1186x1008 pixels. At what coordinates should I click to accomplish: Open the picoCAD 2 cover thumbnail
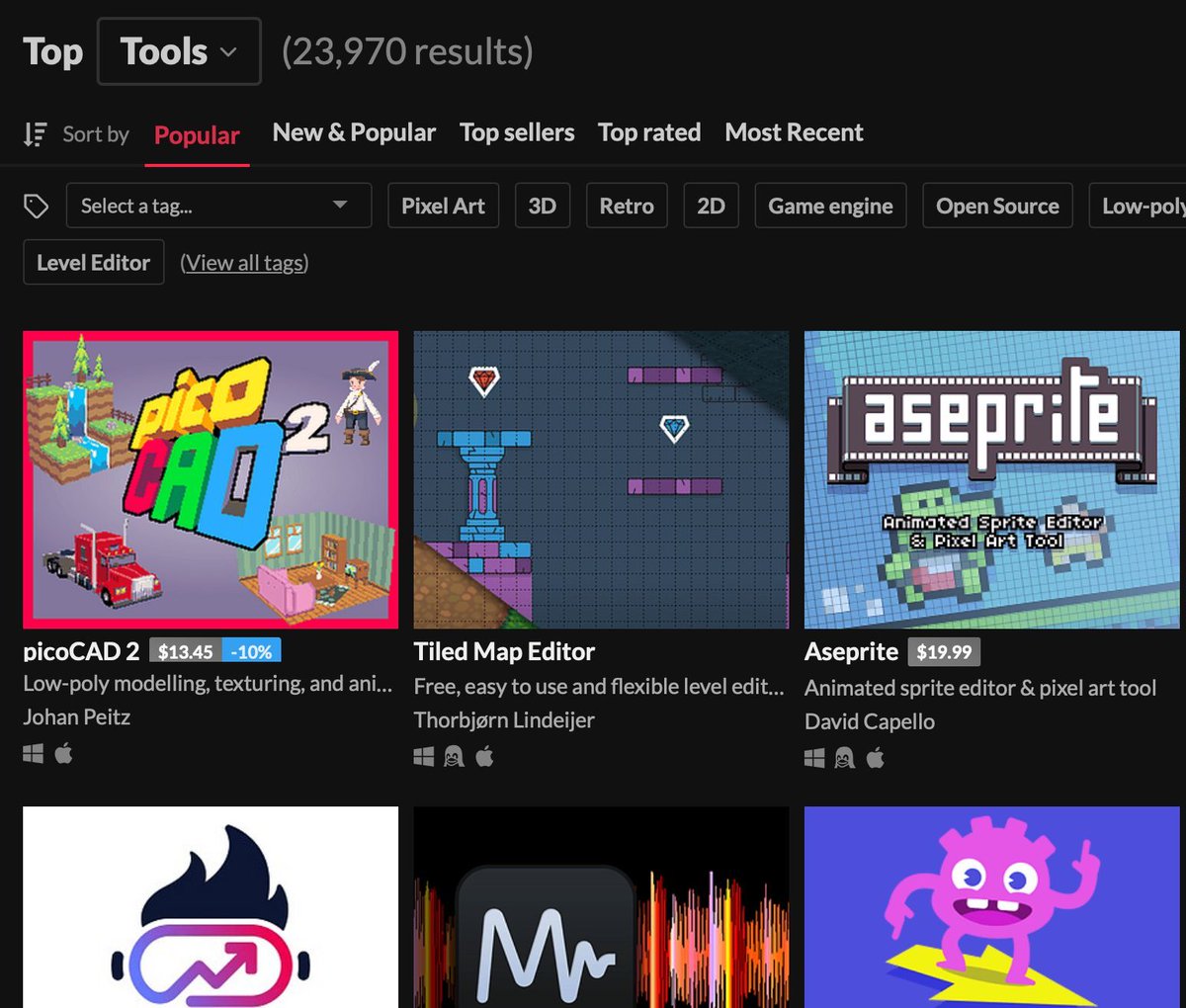point(211,479)
